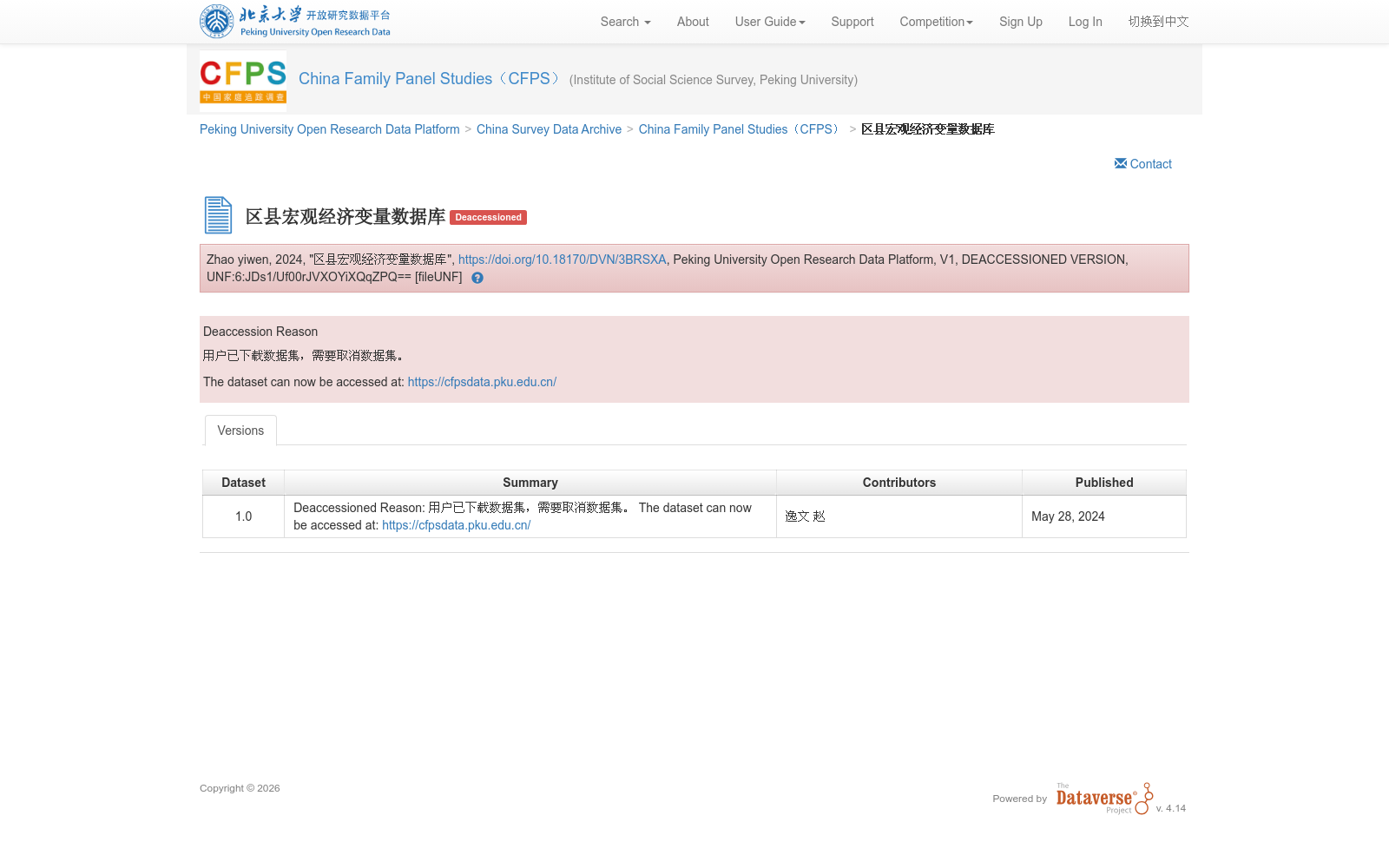The width and height of the screenshot is (1389, 868).
Task: Go to Peking University Open Research Data Platform breadcrumb
Action: pyautogui.click(x=330, y=129)
